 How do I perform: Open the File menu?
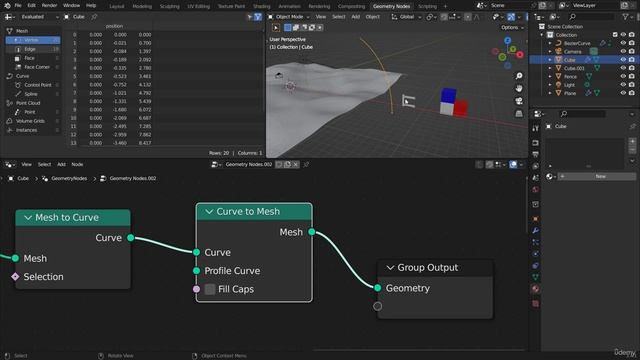click(x=18, y=5)
